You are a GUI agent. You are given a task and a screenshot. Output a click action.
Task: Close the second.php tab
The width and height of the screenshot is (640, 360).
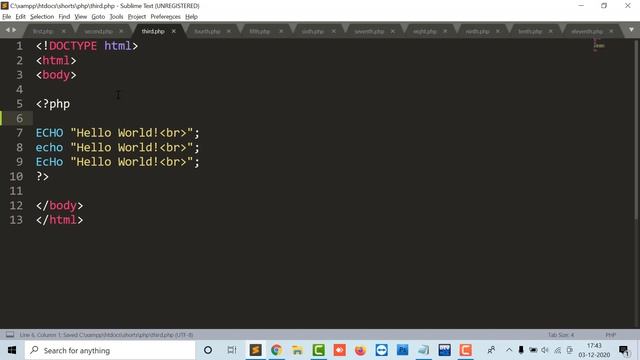121,31
